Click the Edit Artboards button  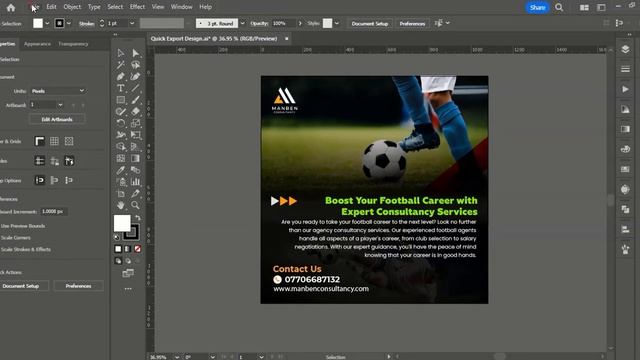coord(57,119)
